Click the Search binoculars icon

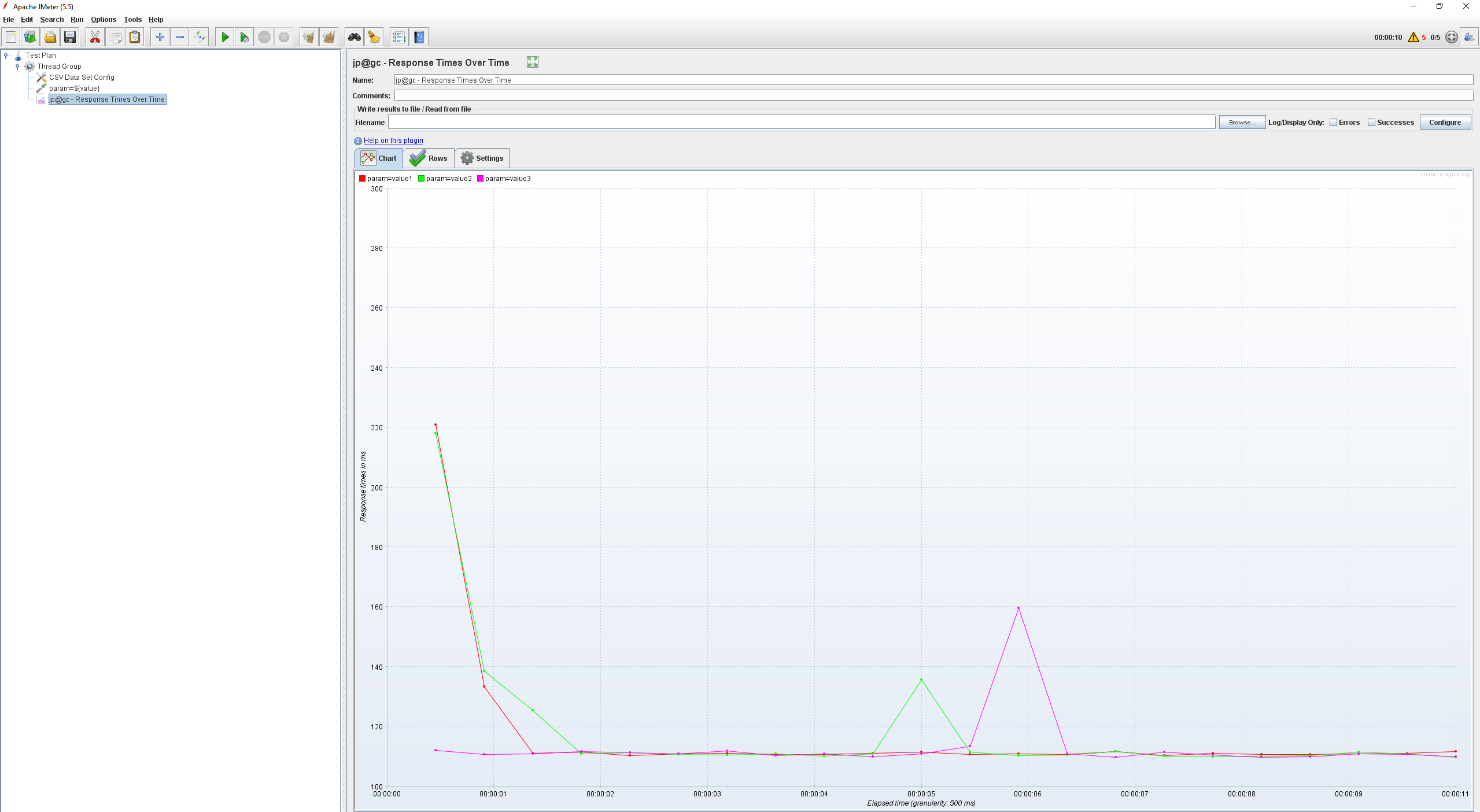[x=354, y=38]
